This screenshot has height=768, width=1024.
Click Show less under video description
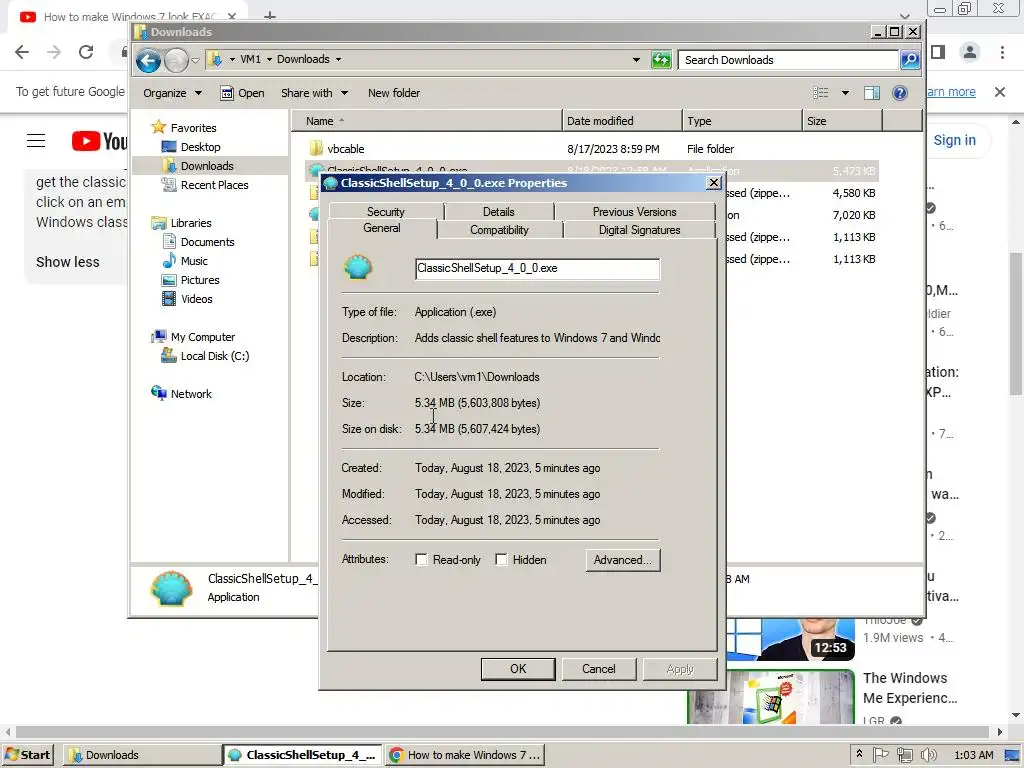68,262
